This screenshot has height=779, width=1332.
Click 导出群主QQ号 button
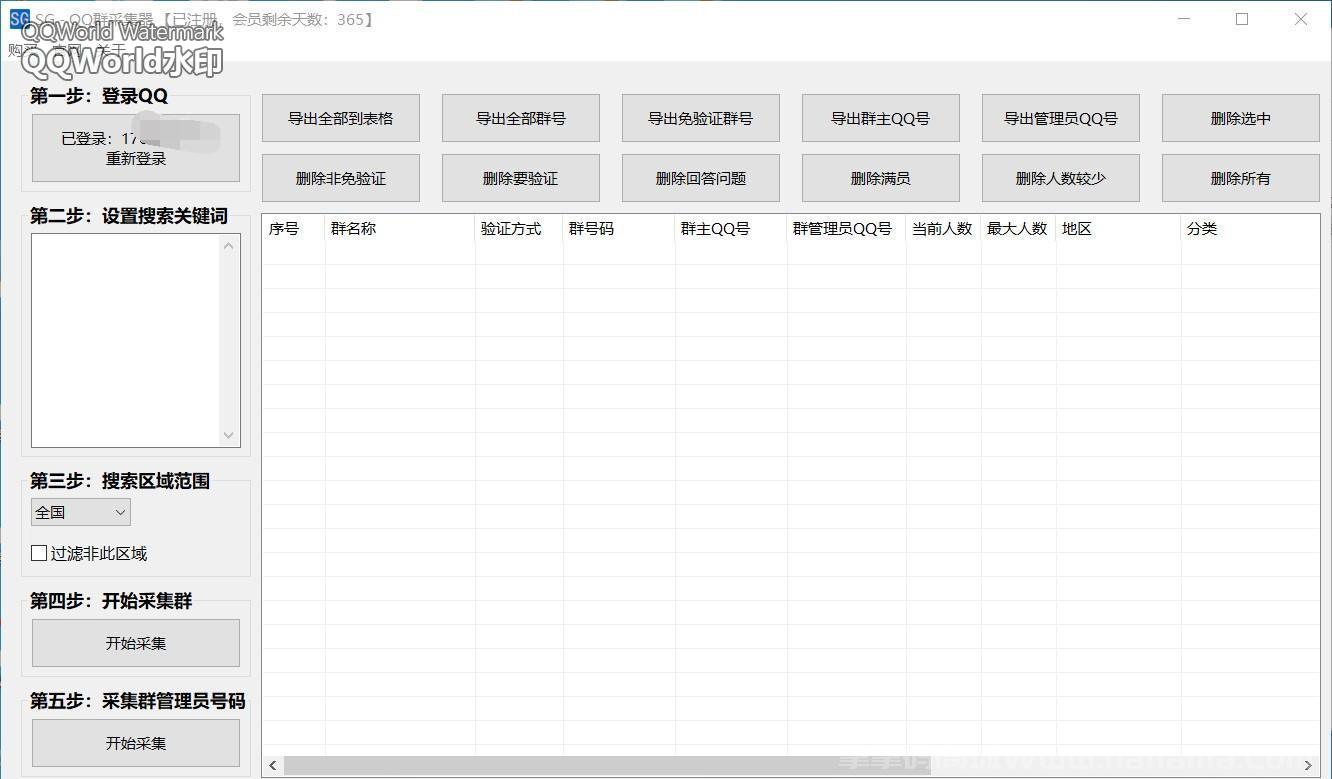[x=881, y=118]
